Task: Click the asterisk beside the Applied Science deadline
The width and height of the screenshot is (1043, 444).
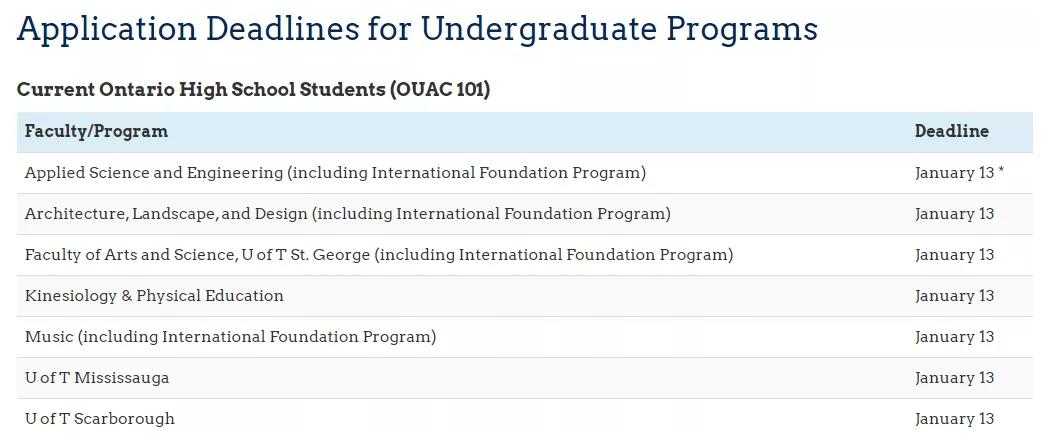Action: 1001,172
